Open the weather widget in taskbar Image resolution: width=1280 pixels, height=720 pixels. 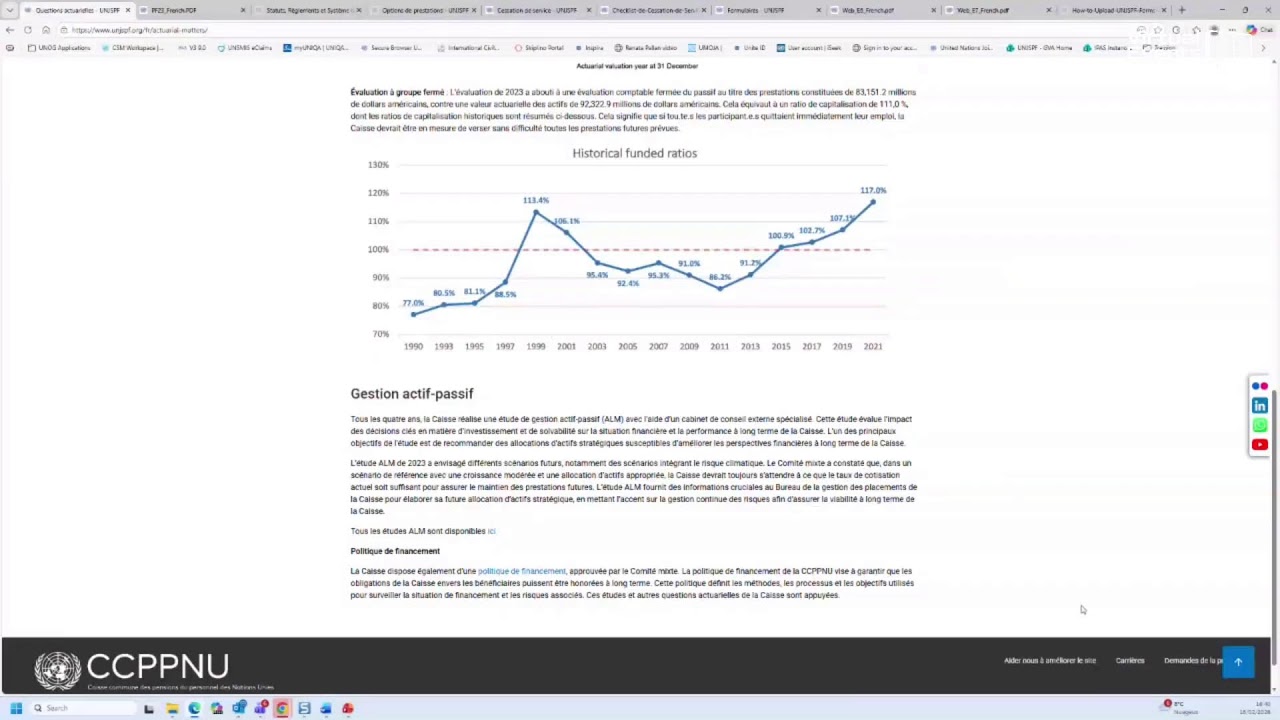coord(1180,707)
